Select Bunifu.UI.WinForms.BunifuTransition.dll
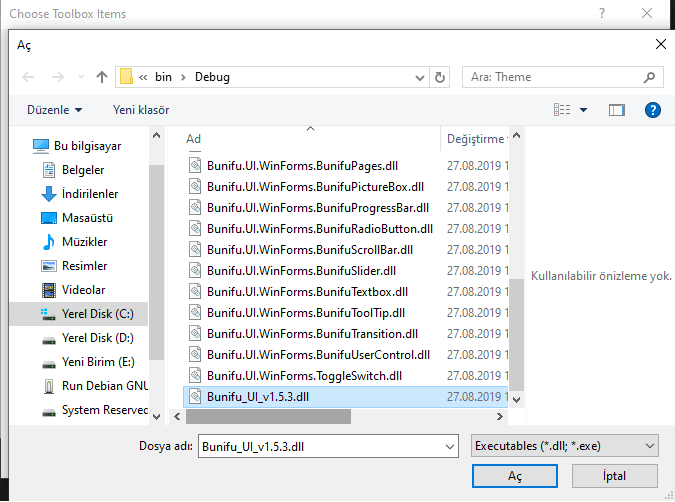 point(312,334)
